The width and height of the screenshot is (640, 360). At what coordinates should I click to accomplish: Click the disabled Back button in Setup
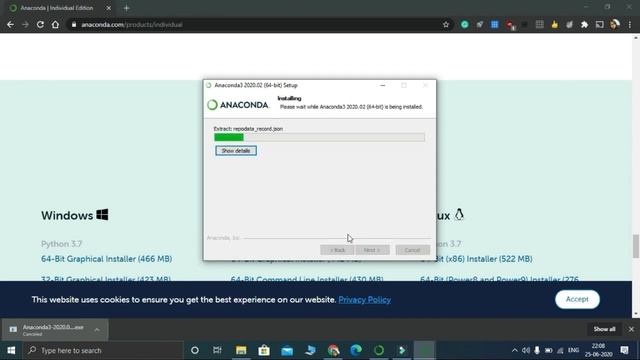pyautogui.click(x=337, y=250)
